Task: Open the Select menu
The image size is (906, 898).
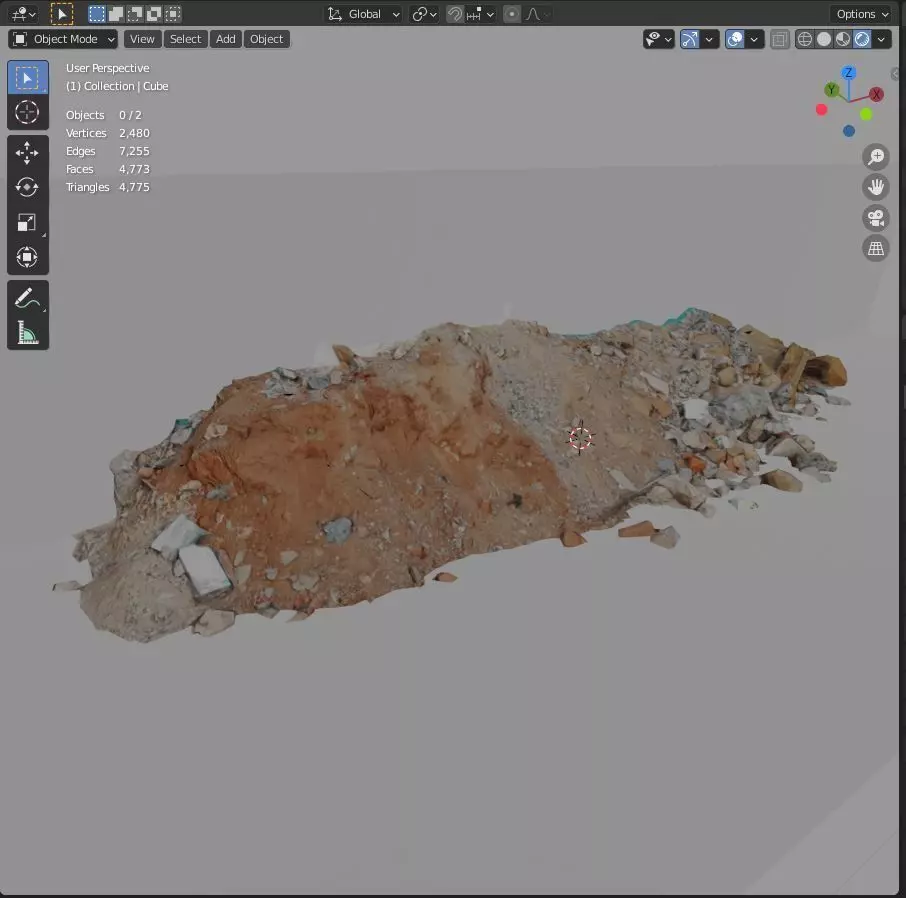Action: (185, 39)
